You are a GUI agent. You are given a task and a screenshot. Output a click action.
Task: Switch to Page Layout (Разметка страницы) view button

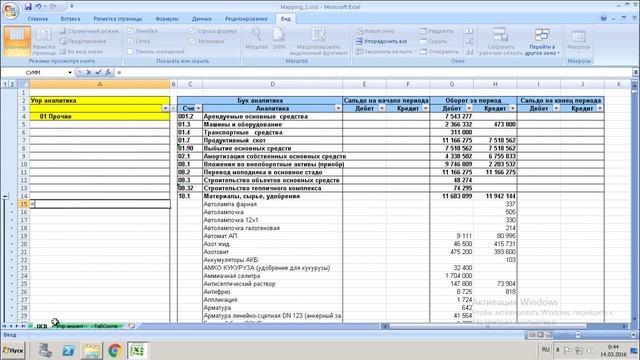44,42
